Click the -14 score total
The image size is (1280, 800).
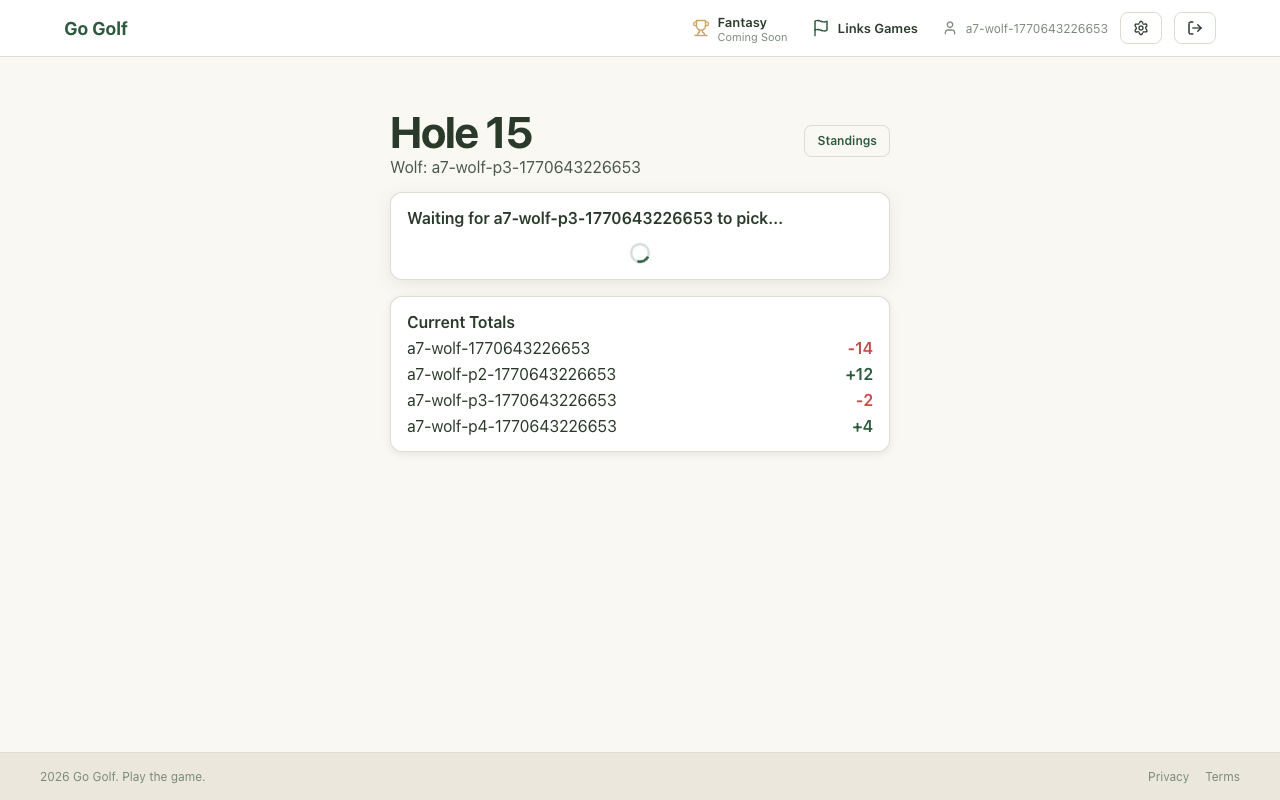click(x=860, y=348)
